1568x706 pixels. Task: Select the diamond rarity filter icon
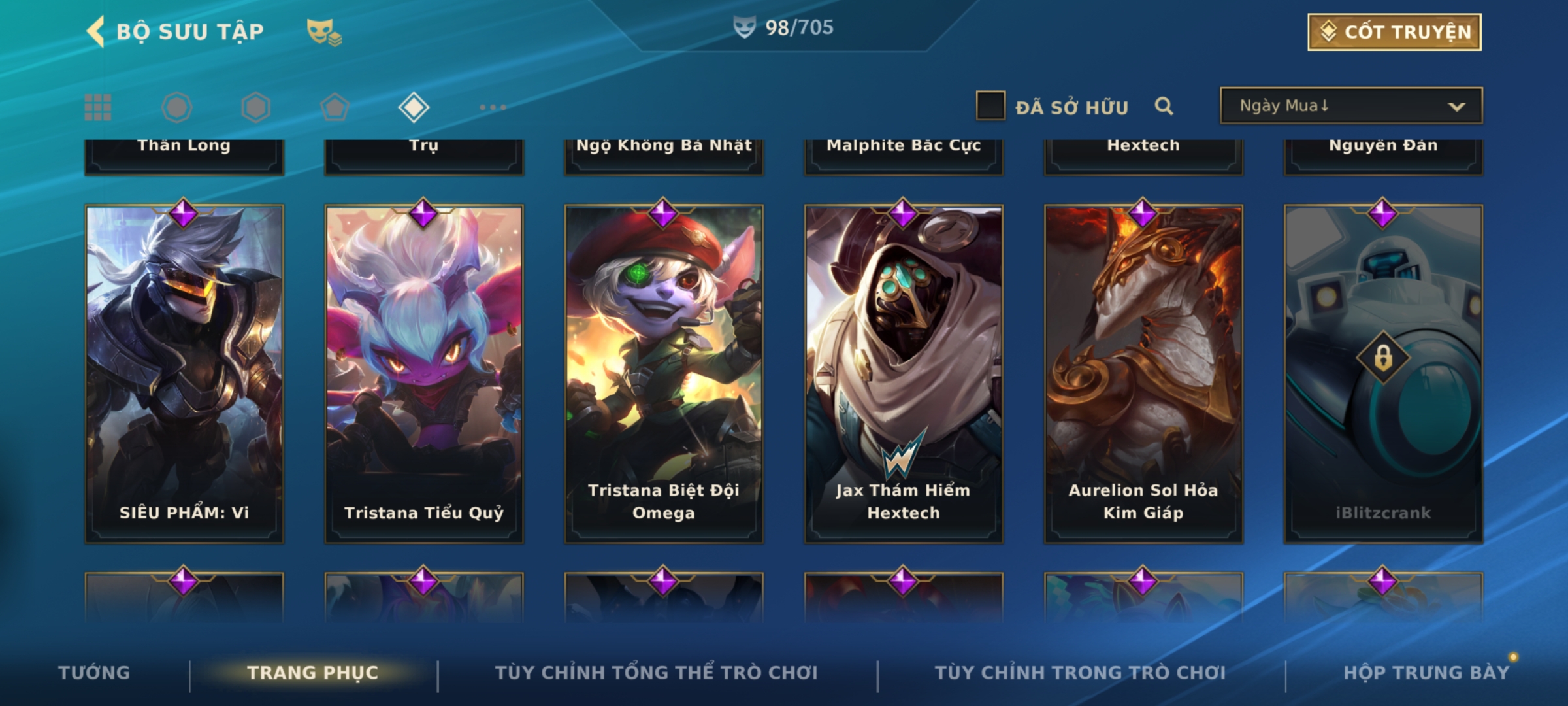(414, 107)
